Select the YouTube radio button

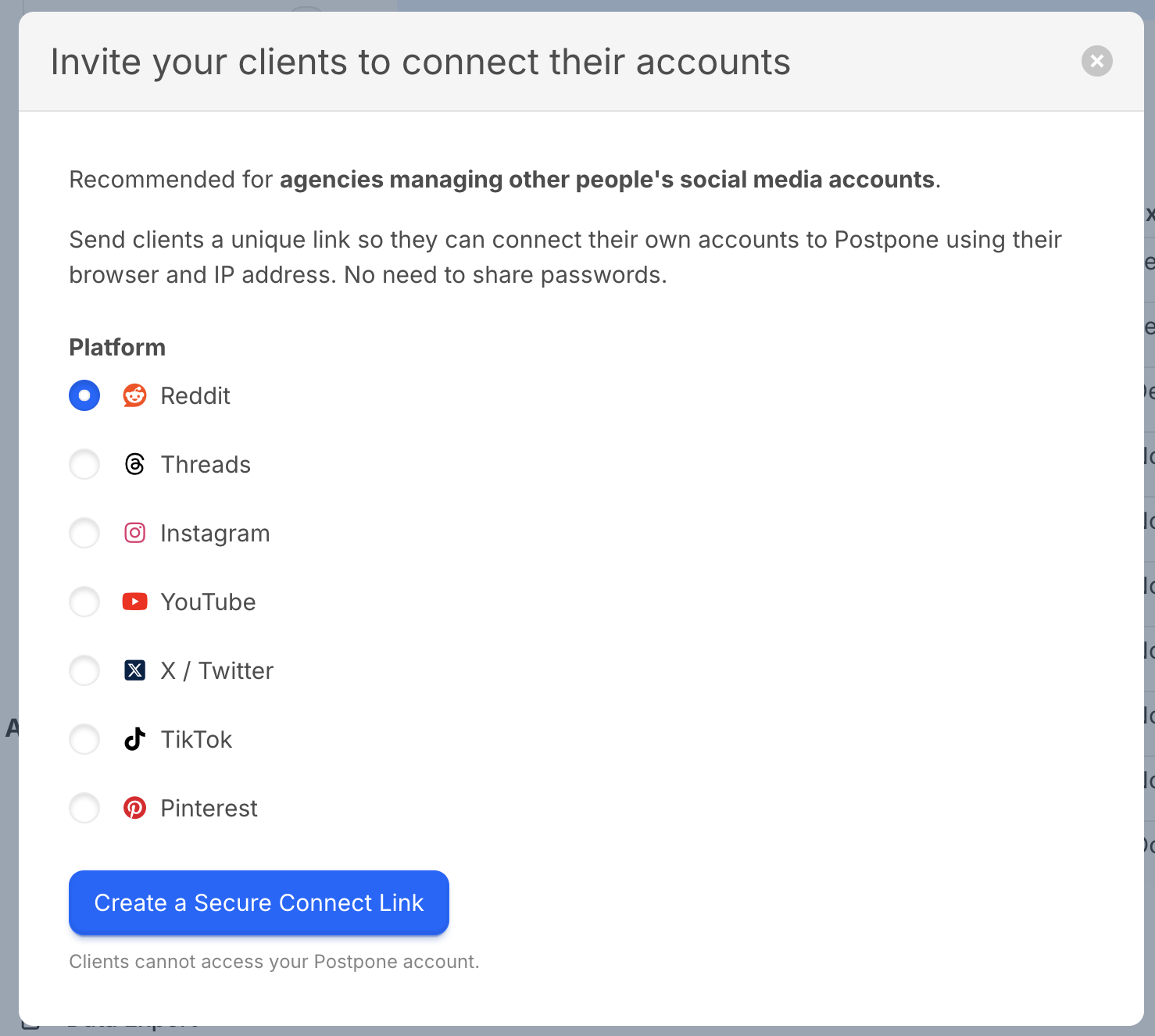(84, 602)
